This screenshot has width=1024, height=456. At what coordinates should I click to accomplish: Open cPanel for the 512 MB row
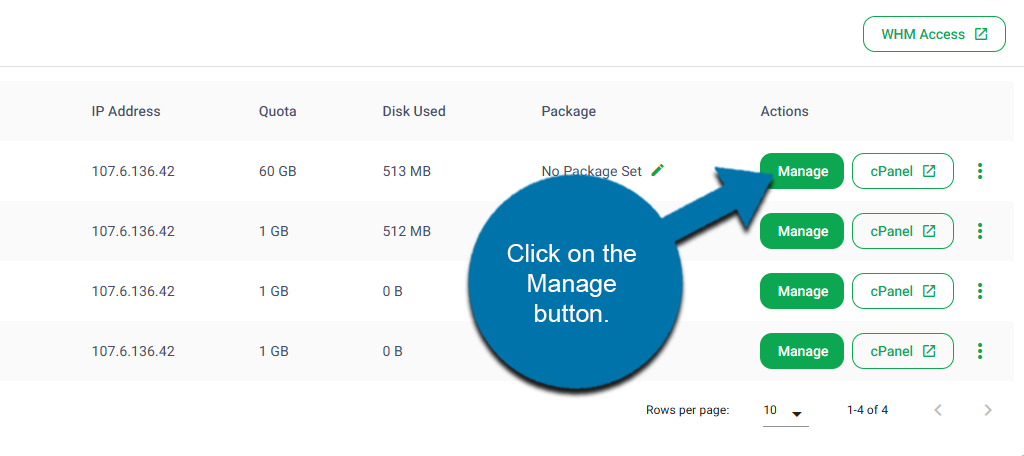[902, 231]
